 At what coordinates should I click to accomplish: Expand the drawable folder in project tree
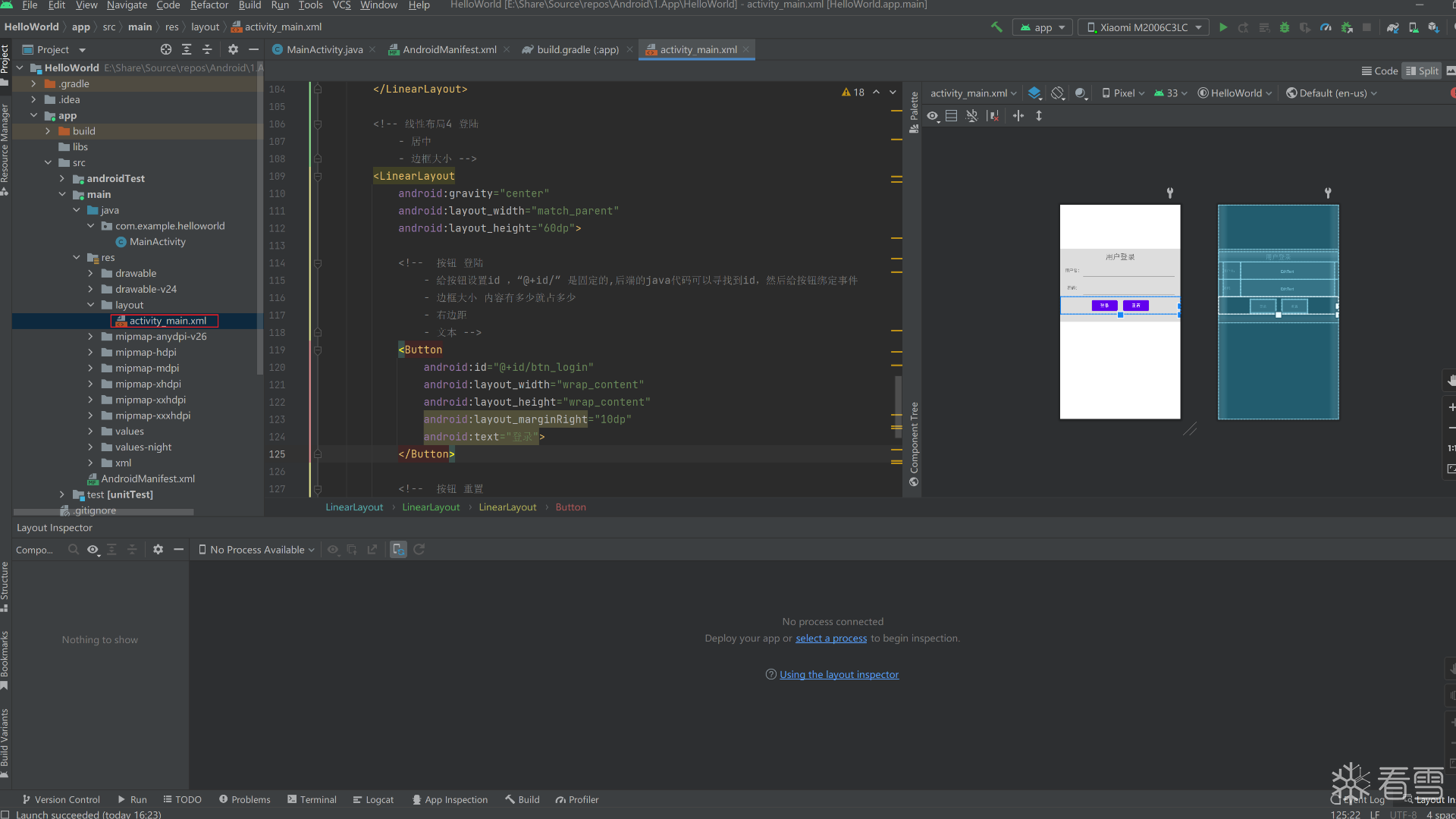[90, 273]
